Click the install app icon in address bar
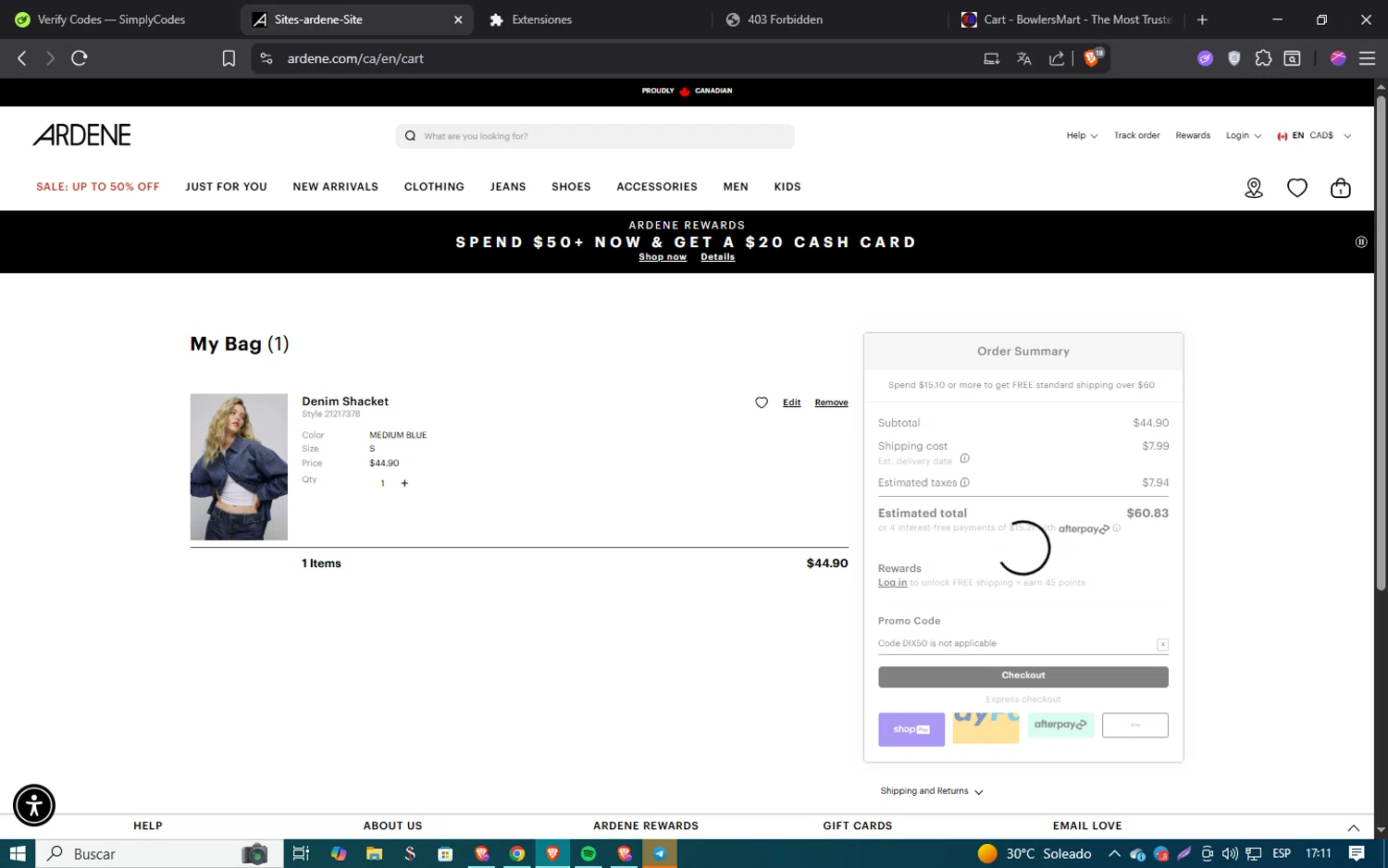Image resolution: width=1388 pixels, height=868 pixels. [991, 58]
